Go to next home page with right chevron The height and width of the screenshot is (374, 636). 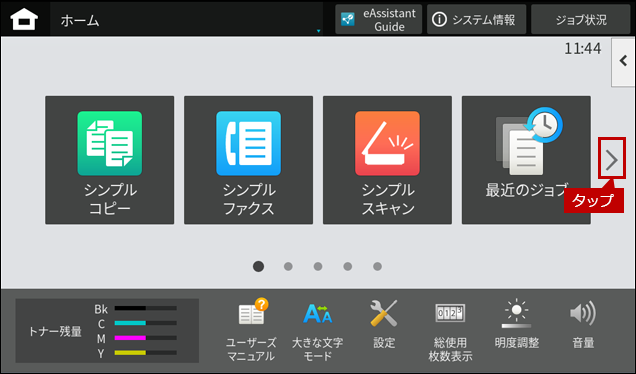click(x=612, y=160)
